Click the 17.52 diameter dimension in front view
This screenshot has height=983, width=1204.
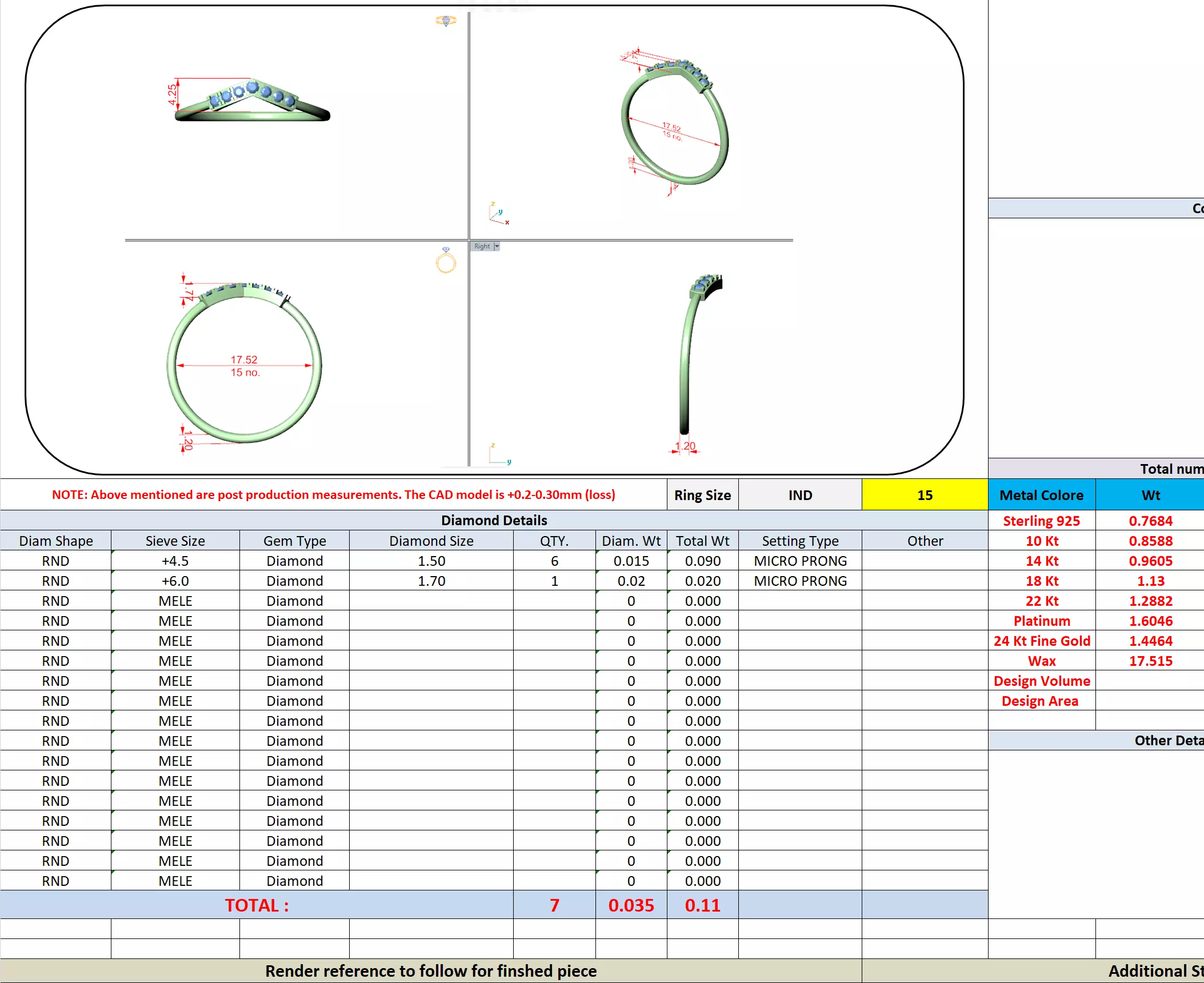(244, 359)
